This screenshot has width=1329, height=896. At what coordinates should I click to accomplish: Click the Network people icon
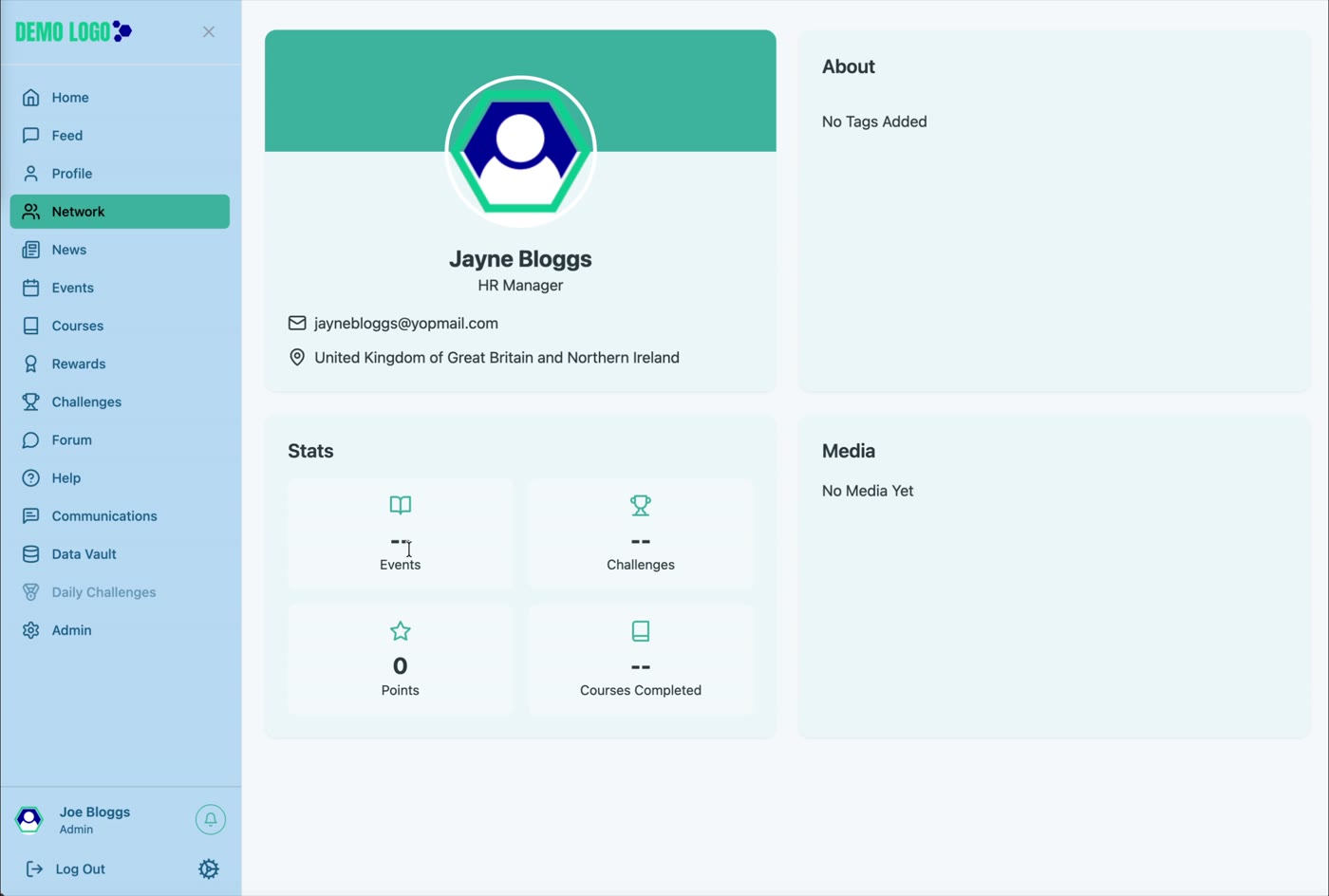[x=31, y=212]
